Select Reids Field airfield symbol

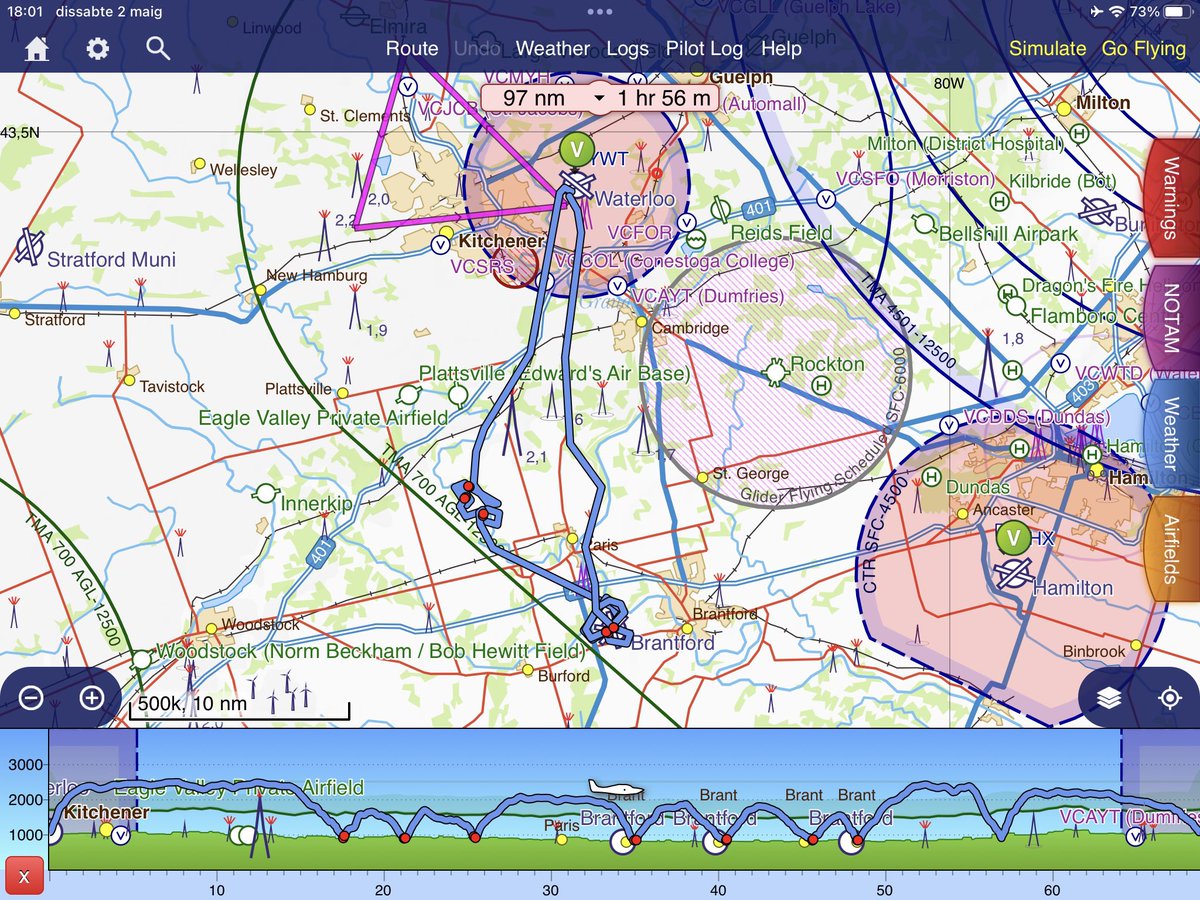point(720,210)
